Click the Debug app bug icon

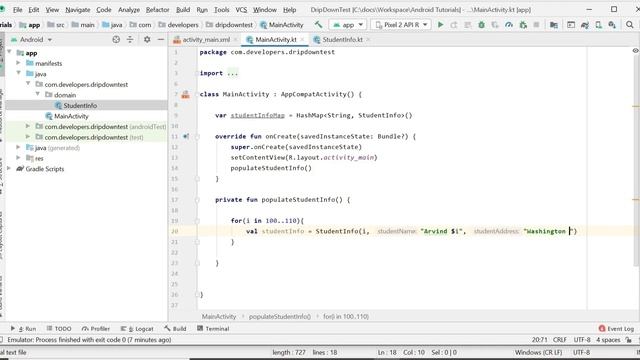pyautogui.click(x=481, y=24)
